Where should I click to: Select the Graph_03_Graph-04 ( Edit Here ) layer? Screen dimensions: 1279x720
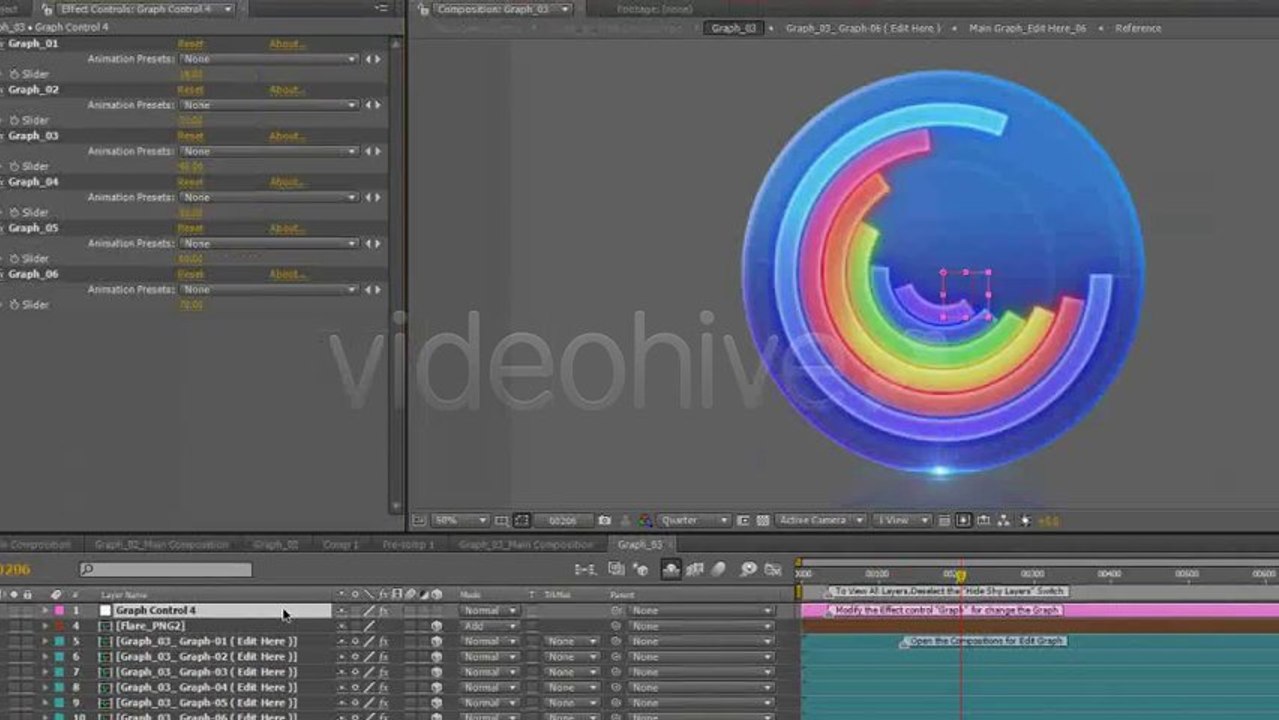pyautogui.click(x=206, y=687)
